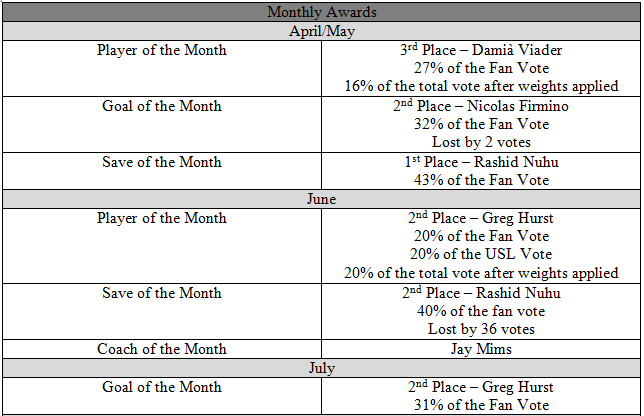
Task: Select the April/May section header row
Action: (321, 30)
